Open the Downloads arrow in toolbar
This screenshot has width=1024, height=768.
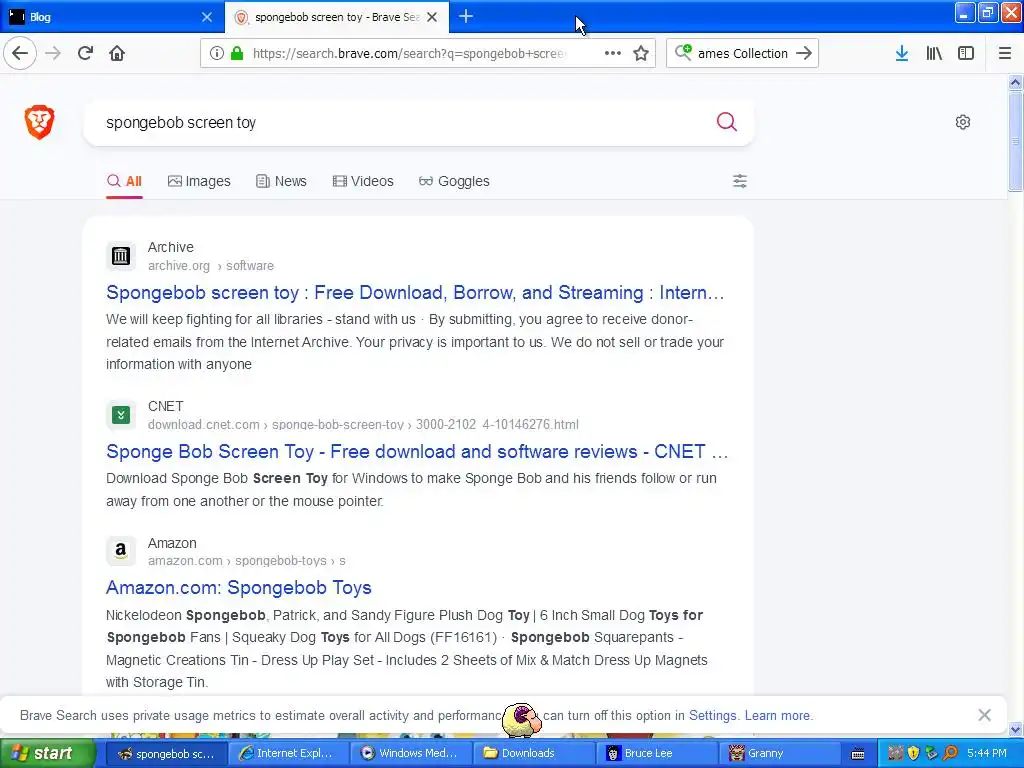[x=901, y=53]
